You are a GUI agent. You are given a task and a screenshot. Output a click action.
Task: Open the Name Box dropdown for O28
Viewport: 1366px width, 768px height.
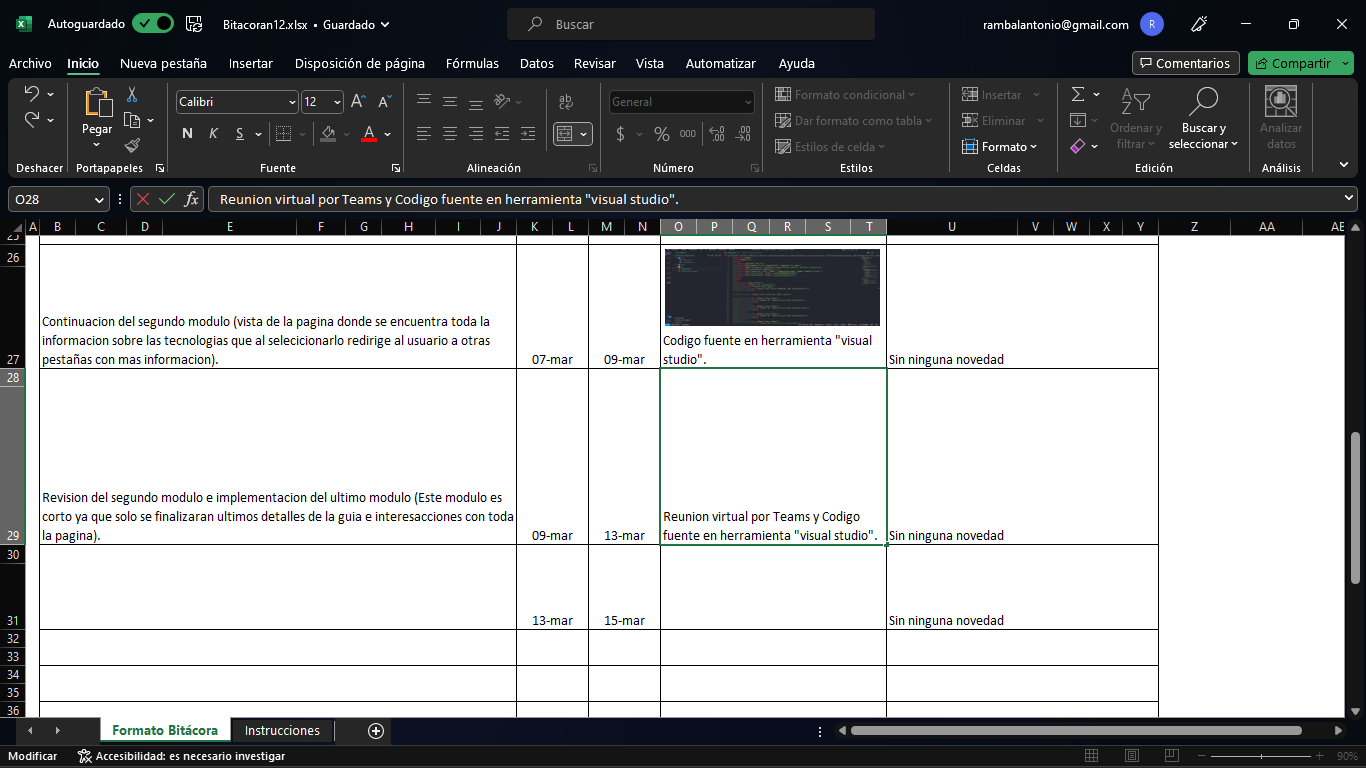99,199
